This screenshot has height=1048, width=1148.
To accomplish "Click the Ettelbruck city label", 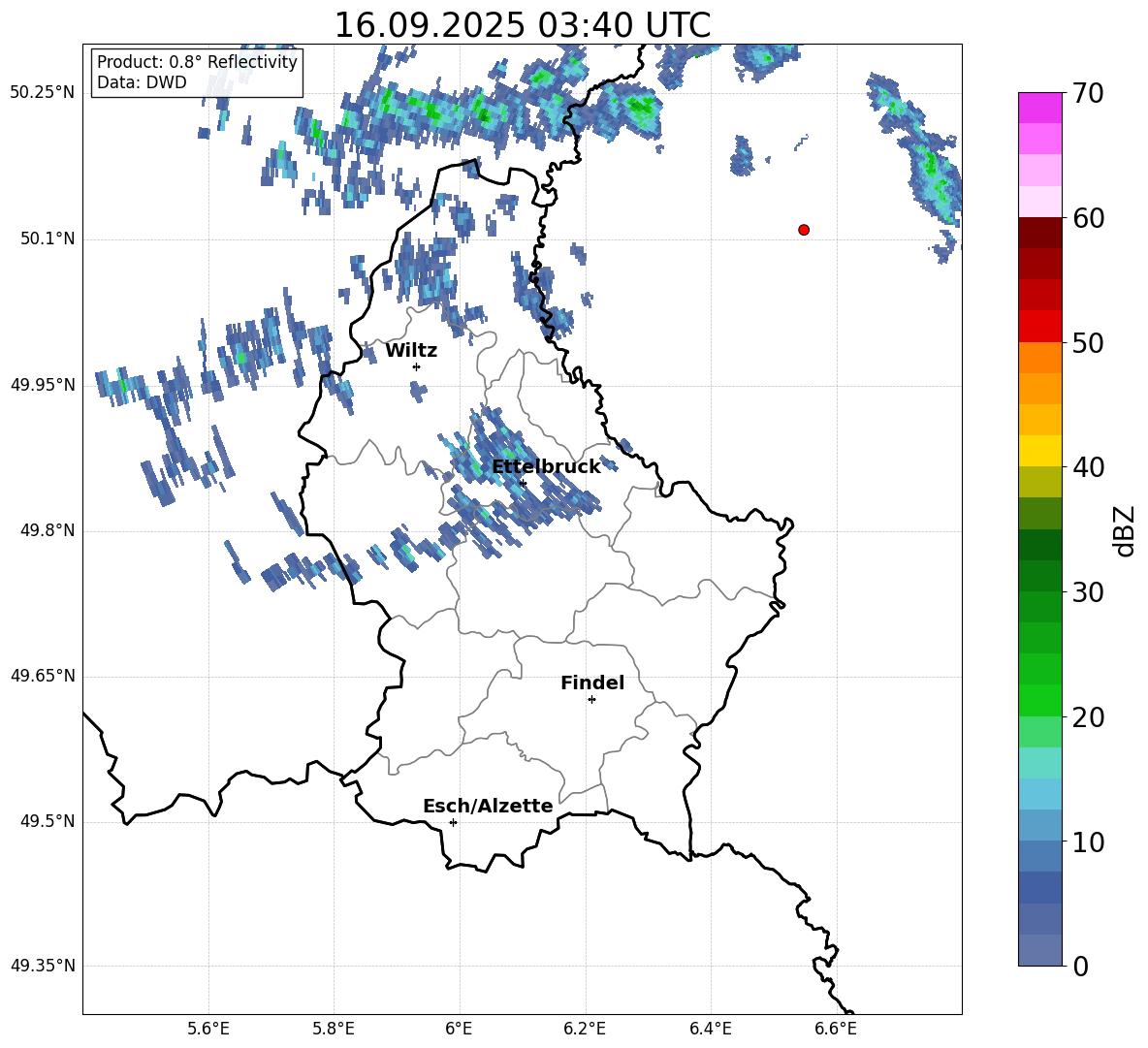I will [546, 467].
